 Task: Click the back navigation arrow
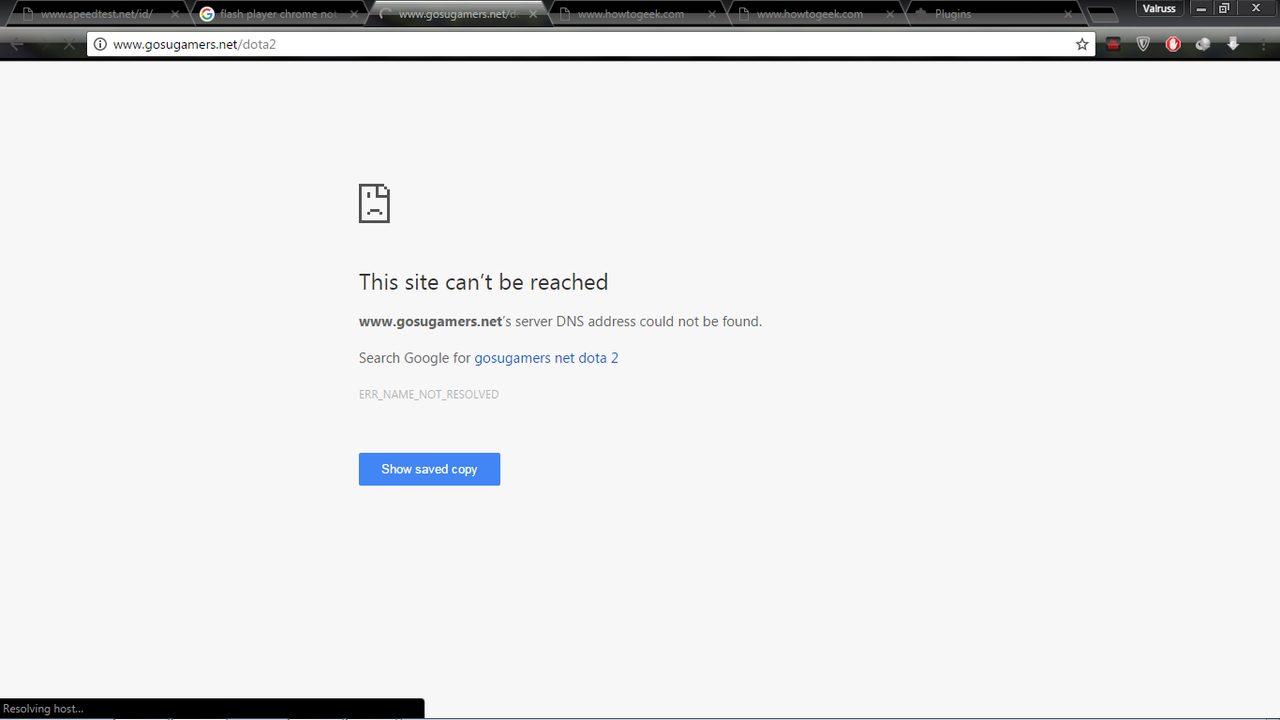click(x=17, y=44)
